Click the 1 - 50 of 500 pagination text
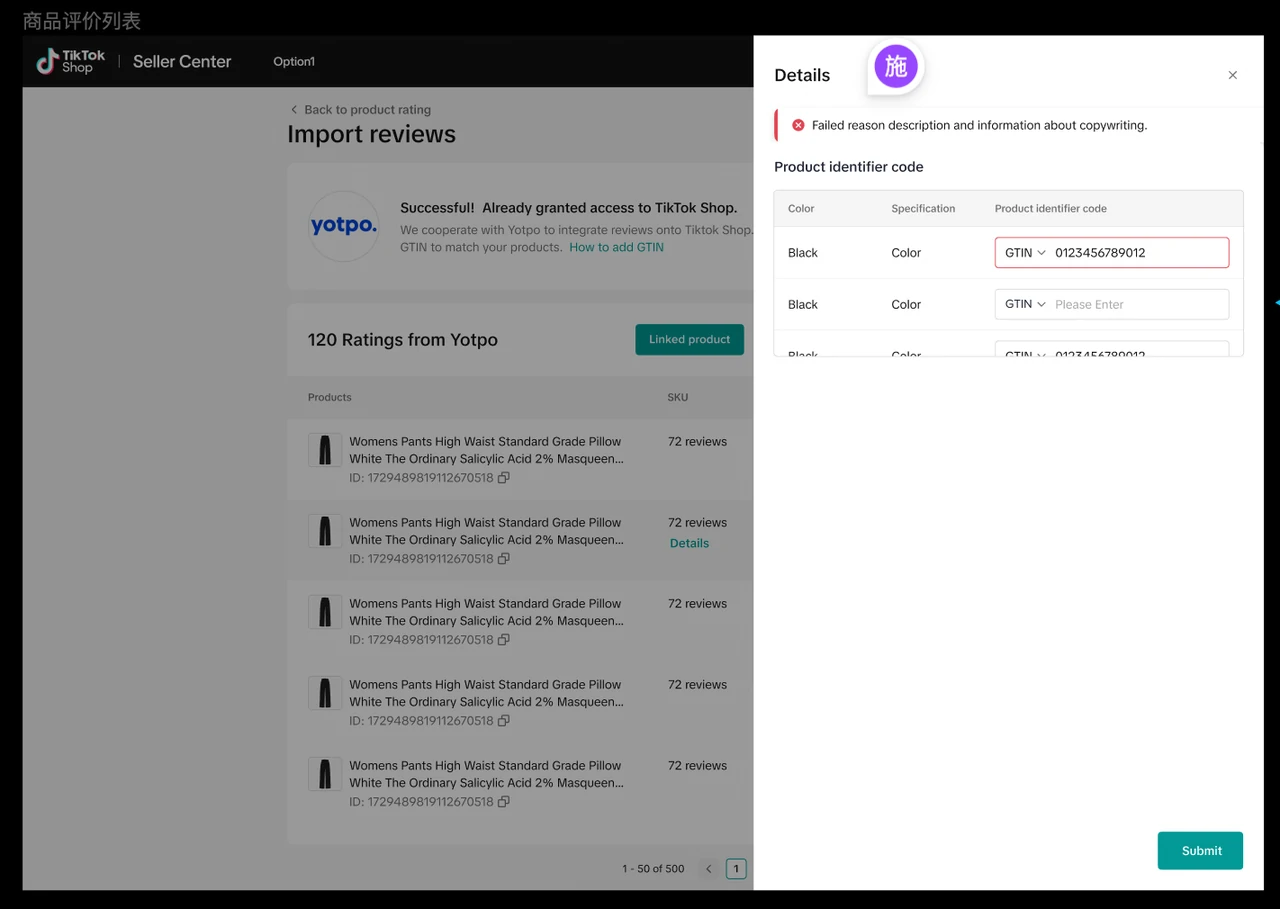The height and width of the screenshot is (909, 1280). tap(653, 869)
